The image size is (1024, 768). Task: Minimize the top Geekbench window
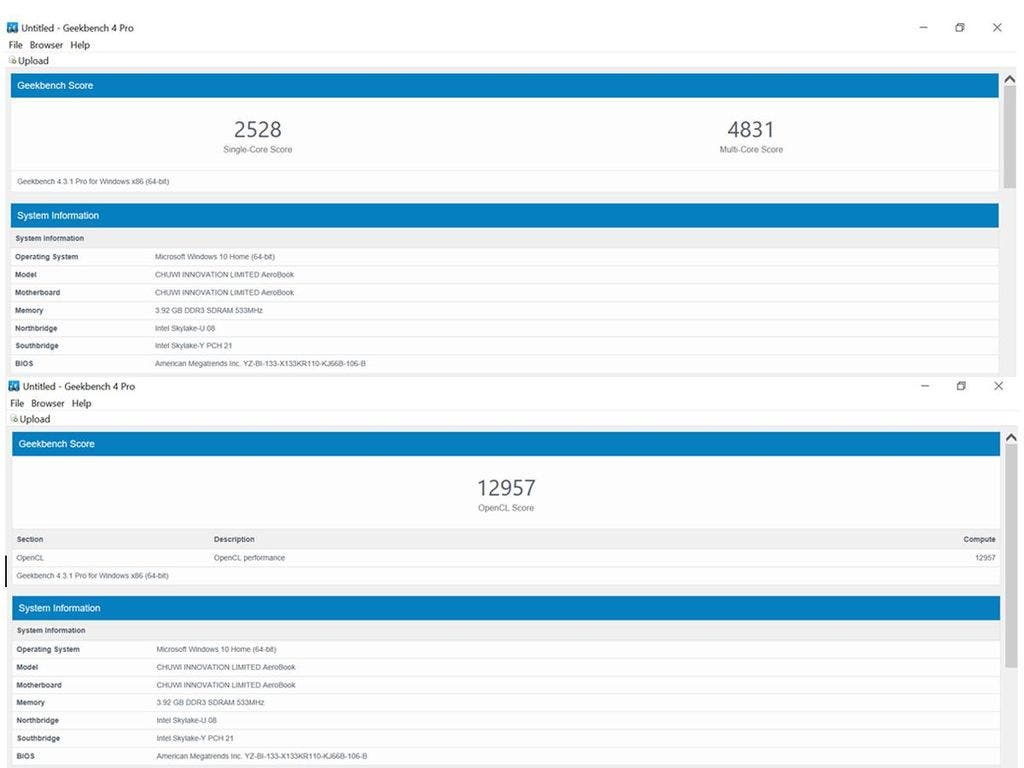[x=923, y=27]
